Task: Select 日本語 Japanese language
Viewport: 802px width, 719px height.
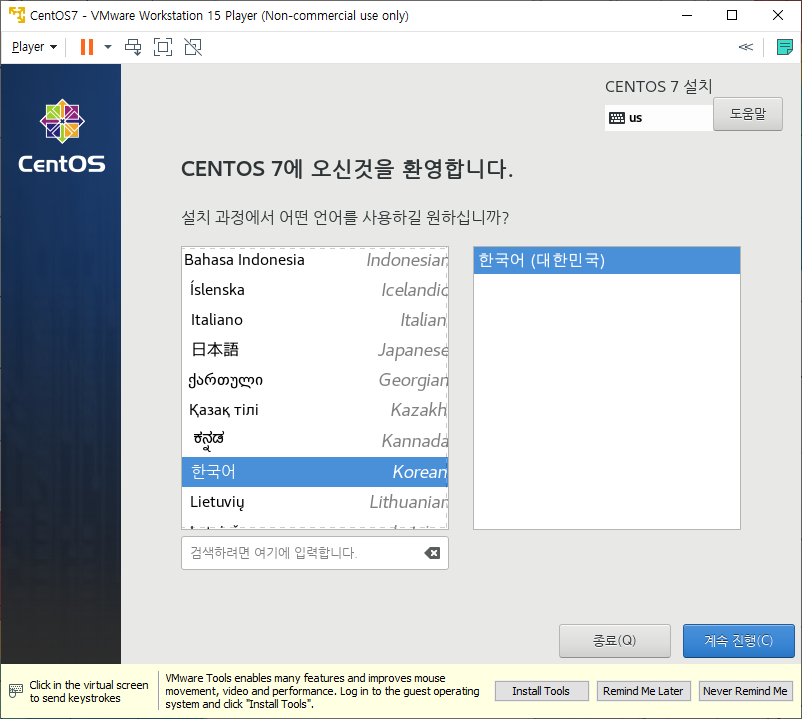Action: (315, 350)
